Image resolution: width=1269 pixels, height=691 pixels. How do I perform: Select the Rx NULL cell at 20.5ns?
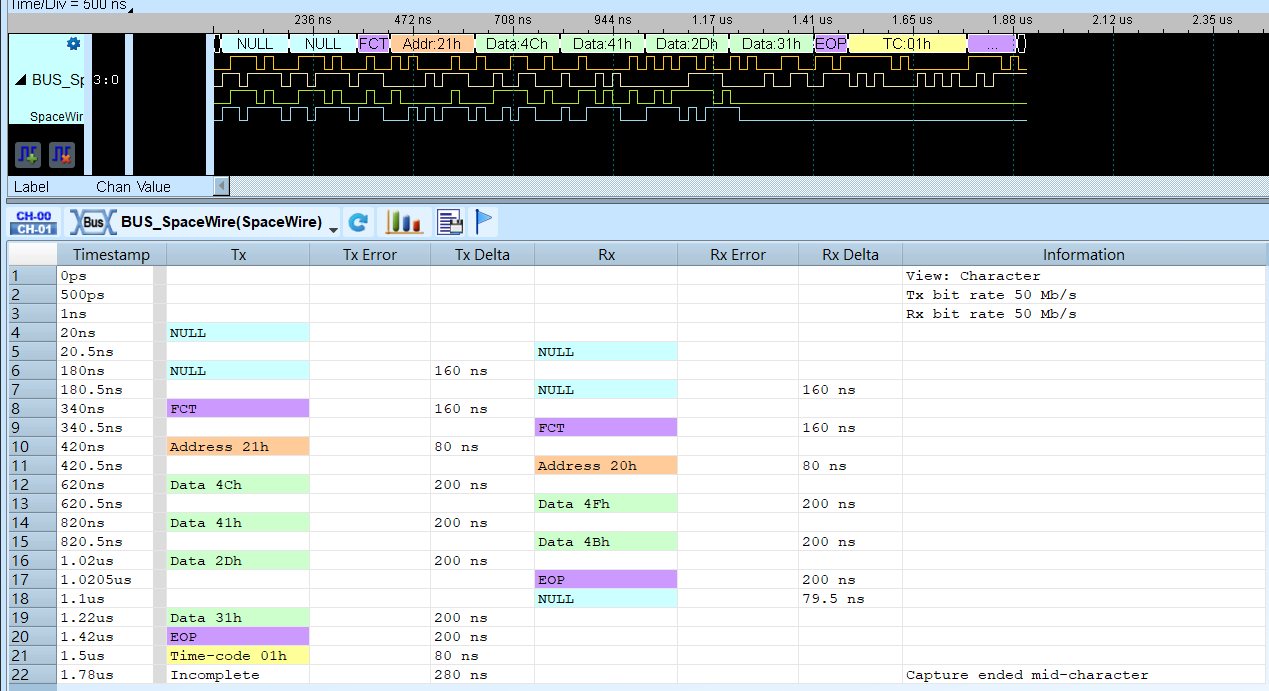pos(606,352)
